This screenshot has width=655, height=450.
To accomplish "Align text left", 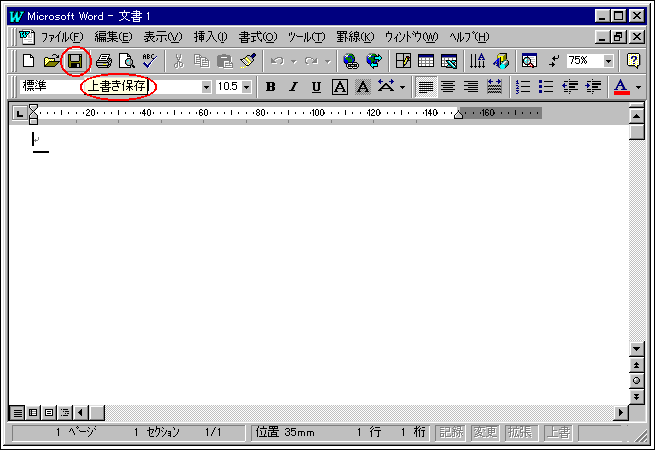I will pyautogui.click(x=426, y=86).
